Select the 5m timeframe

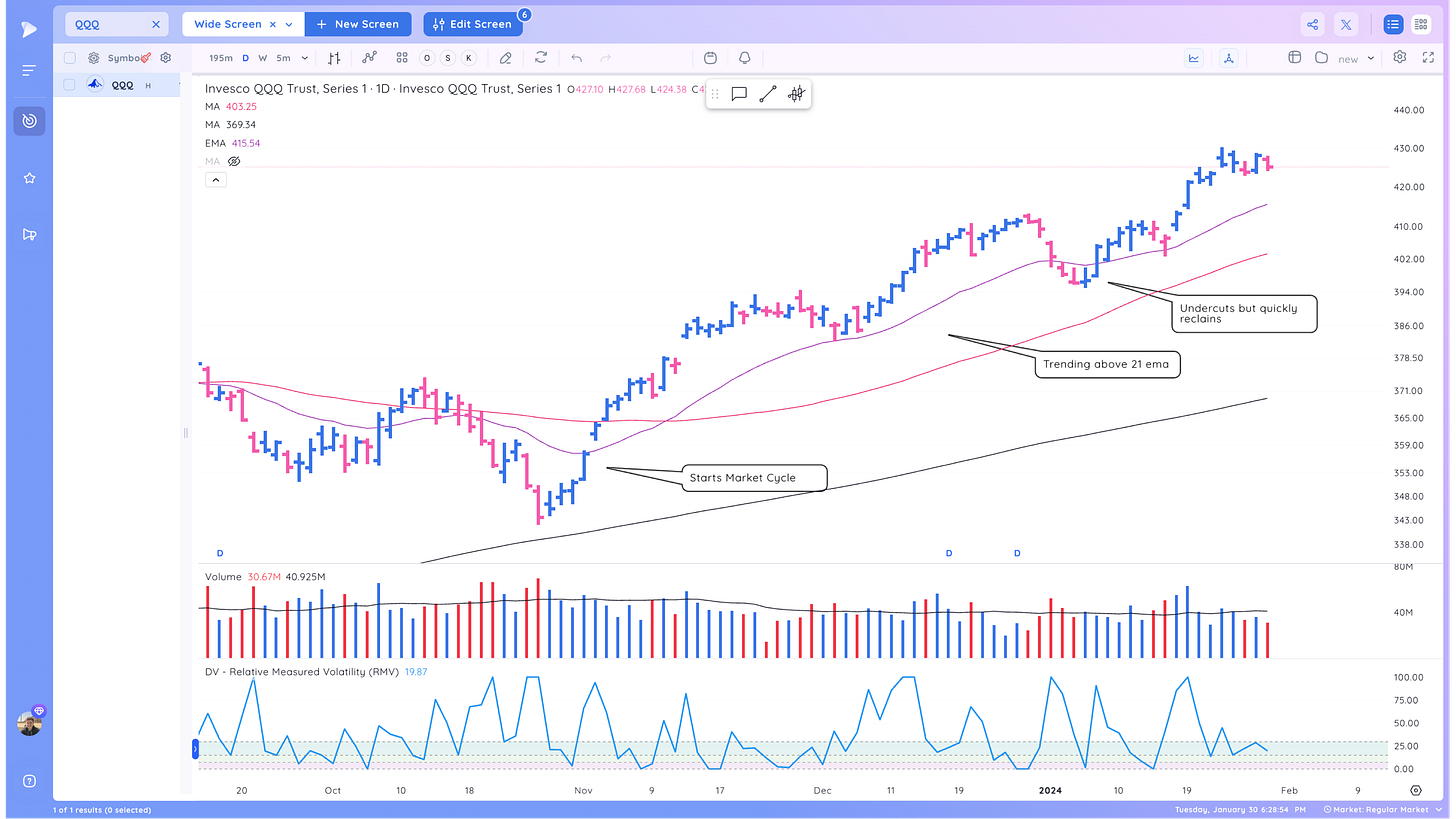point(284,58)
